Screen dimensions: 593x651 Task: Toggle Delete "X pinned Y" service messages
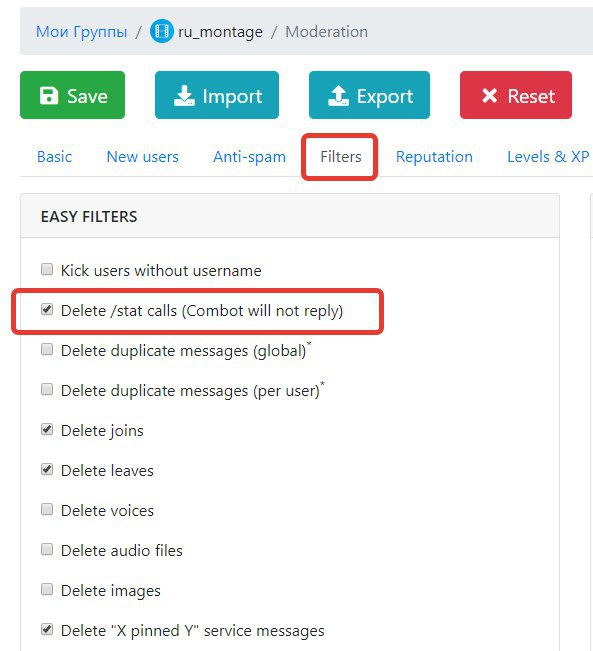click(47, 629)
